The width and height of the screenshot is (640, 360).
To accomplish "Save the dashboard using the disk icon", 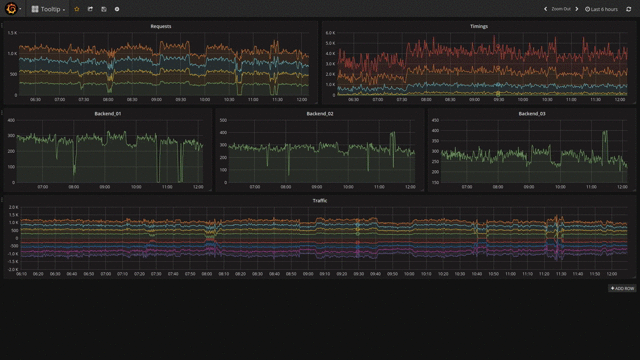I will coord(104,9).
